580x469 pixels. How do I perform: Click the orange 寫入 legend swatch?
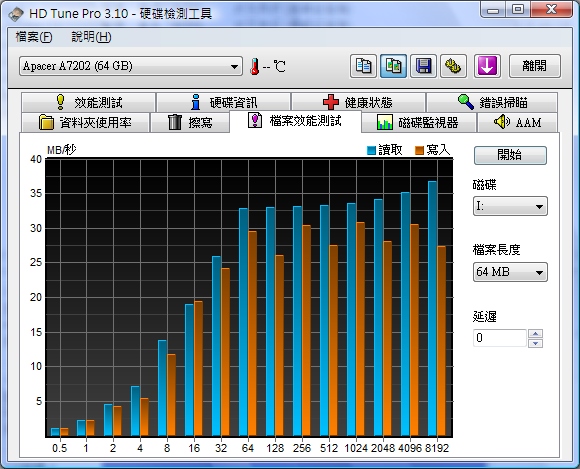[x=419, y=150]
